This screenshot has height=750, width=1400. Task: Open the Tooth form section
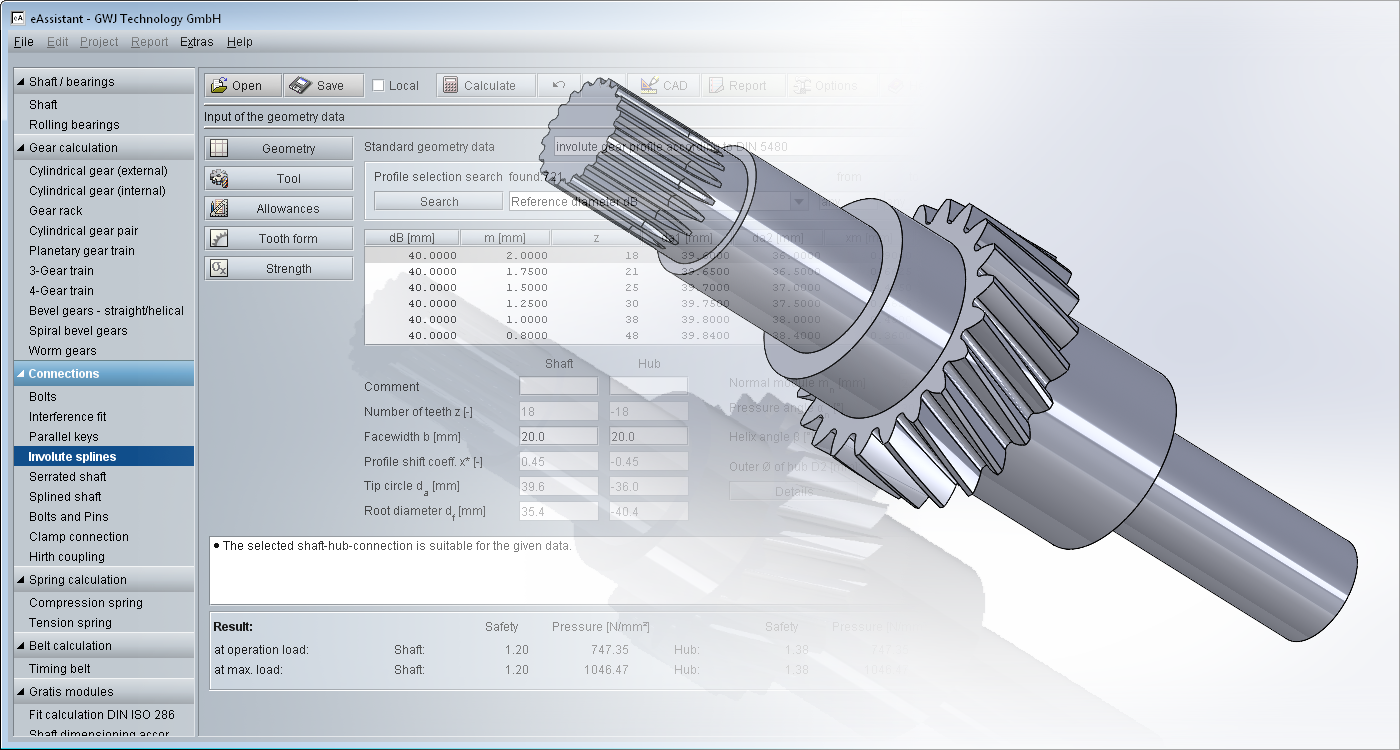(x=279, y=239)
